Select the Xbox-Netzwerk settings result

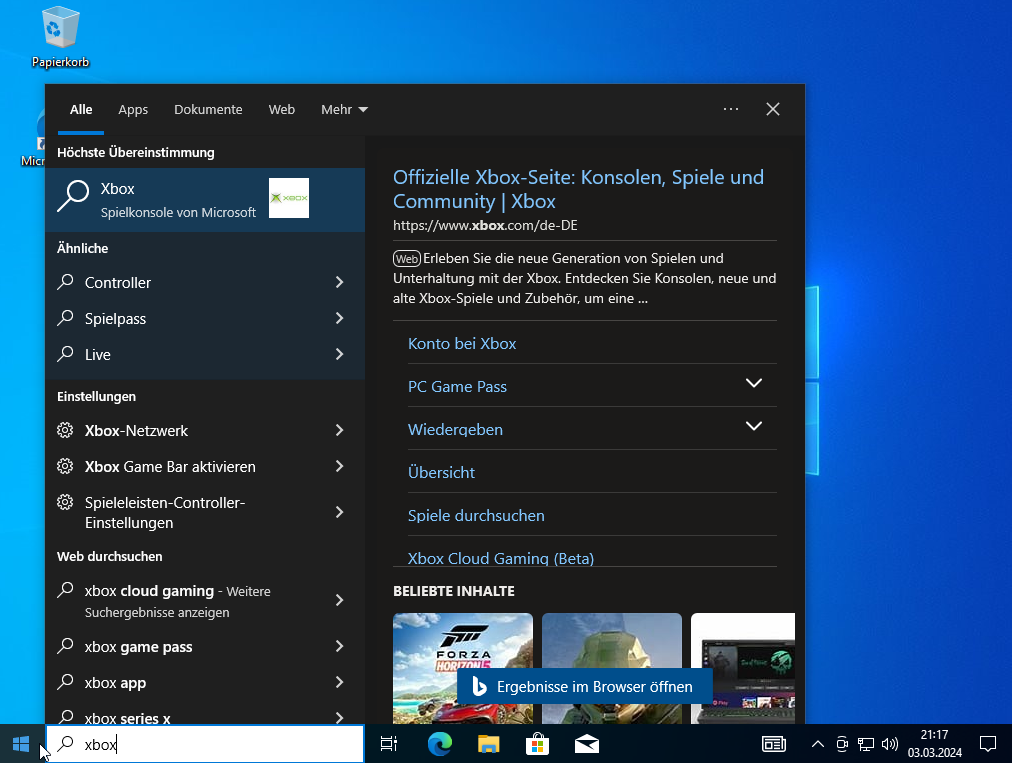tap(205, 430)
